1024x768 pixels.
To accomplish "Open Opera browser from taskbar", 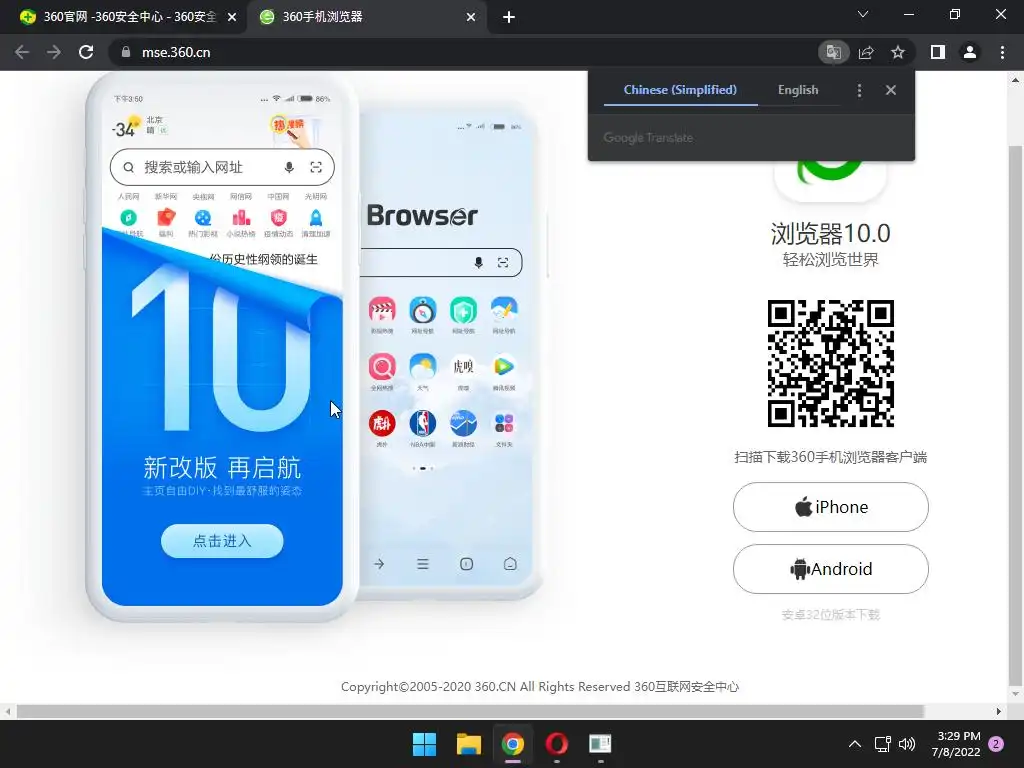I will [556, 744].
